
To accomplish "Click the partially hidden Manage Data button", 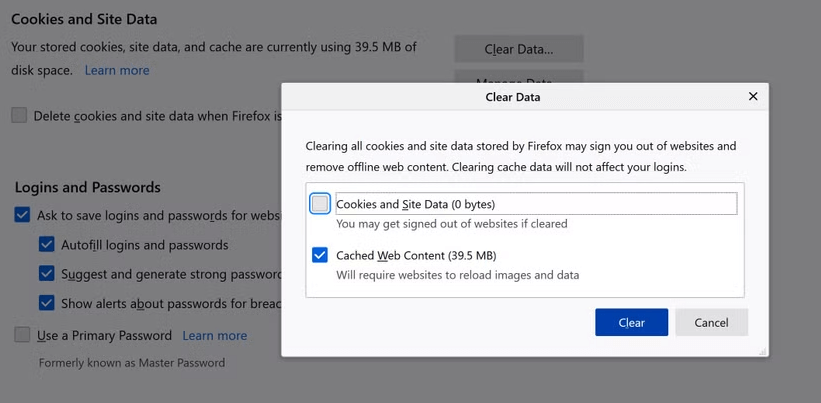I will (x=518, y=76).
